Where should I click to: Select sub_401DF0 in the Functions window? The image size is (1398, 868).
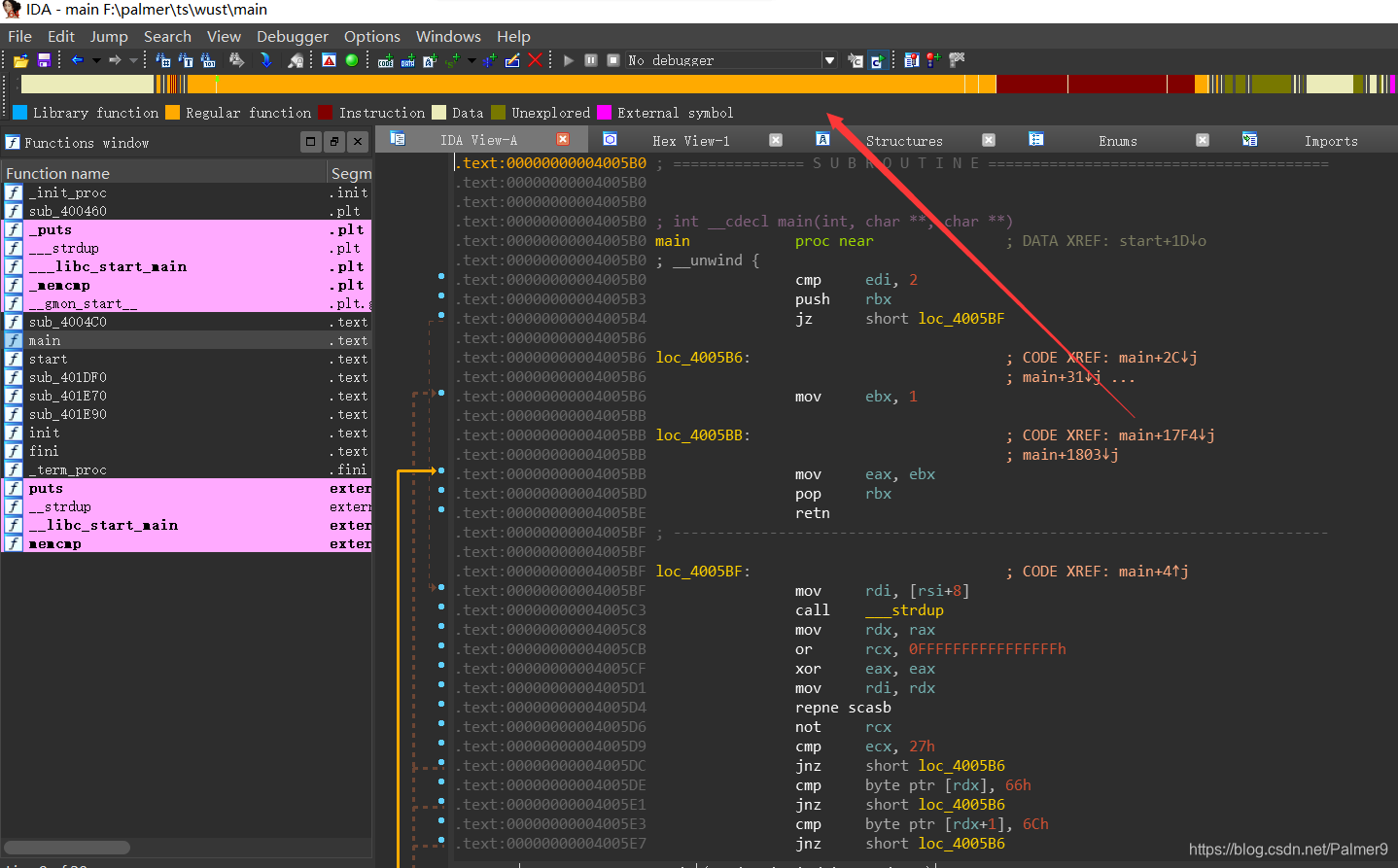(x=186, y=377)
